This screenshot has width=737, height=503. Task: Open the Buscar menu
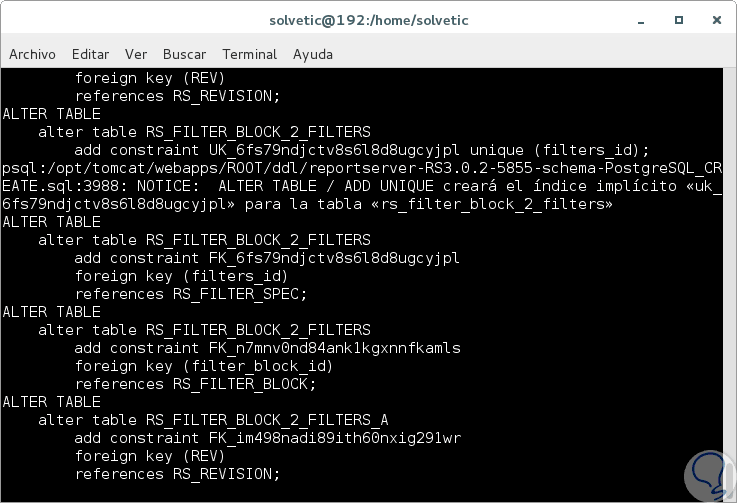pyautogui.click(x=184, y=54)
